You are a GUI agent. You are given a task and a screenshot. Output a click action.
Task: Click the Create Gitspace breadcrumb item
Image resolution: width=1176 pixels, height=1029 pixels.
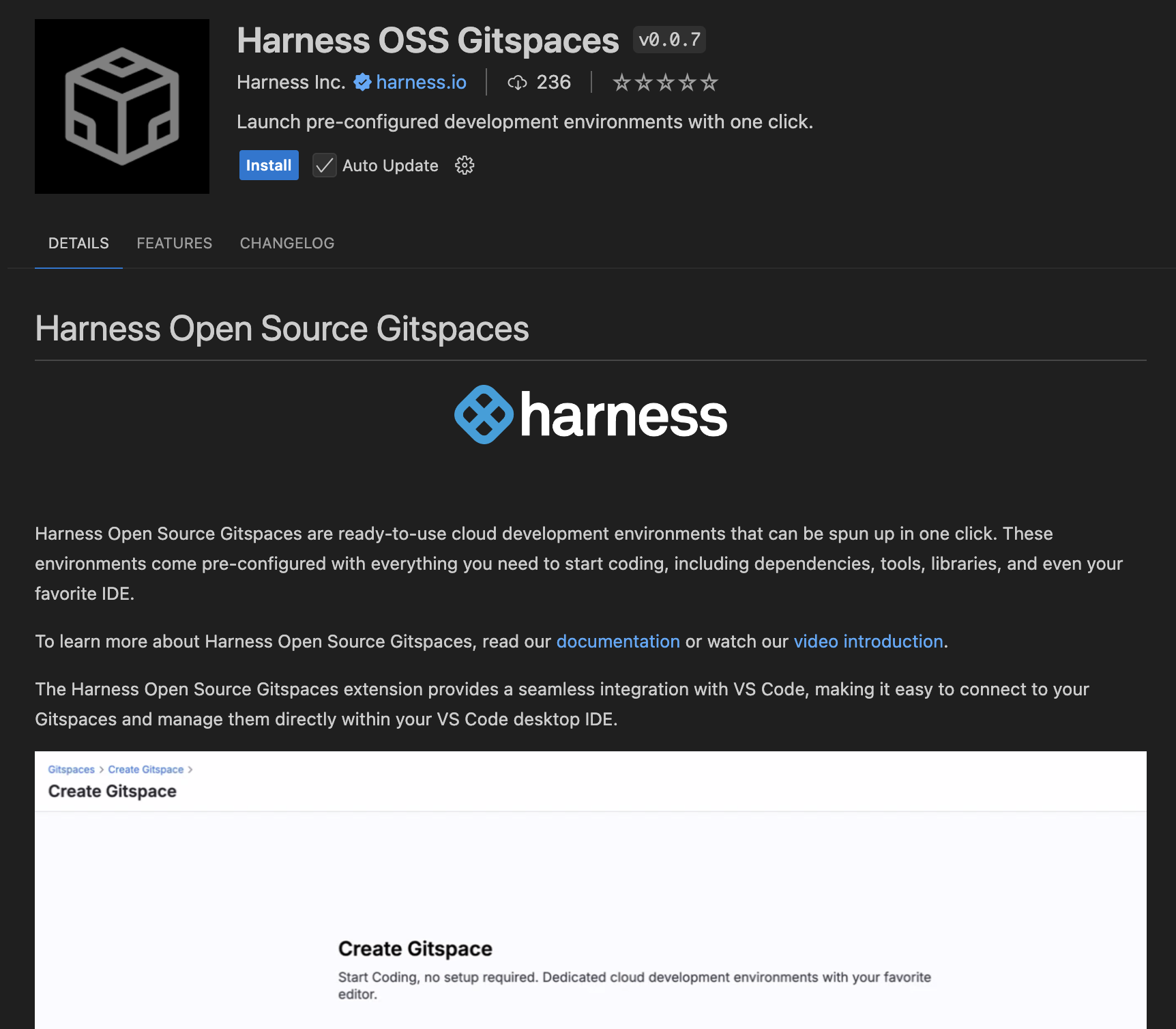(x=145, y=770)
